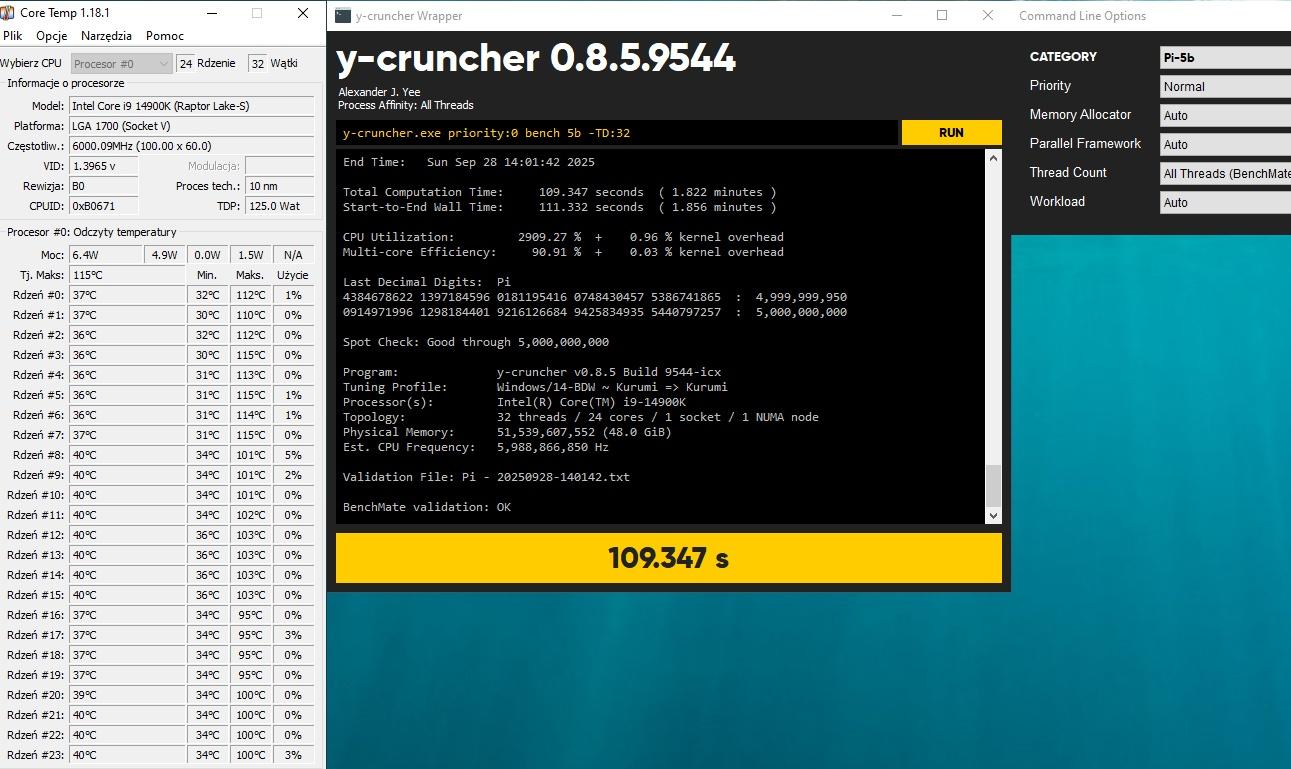Open the Narzędzia menu in Core Temp

tap(106, 36)
